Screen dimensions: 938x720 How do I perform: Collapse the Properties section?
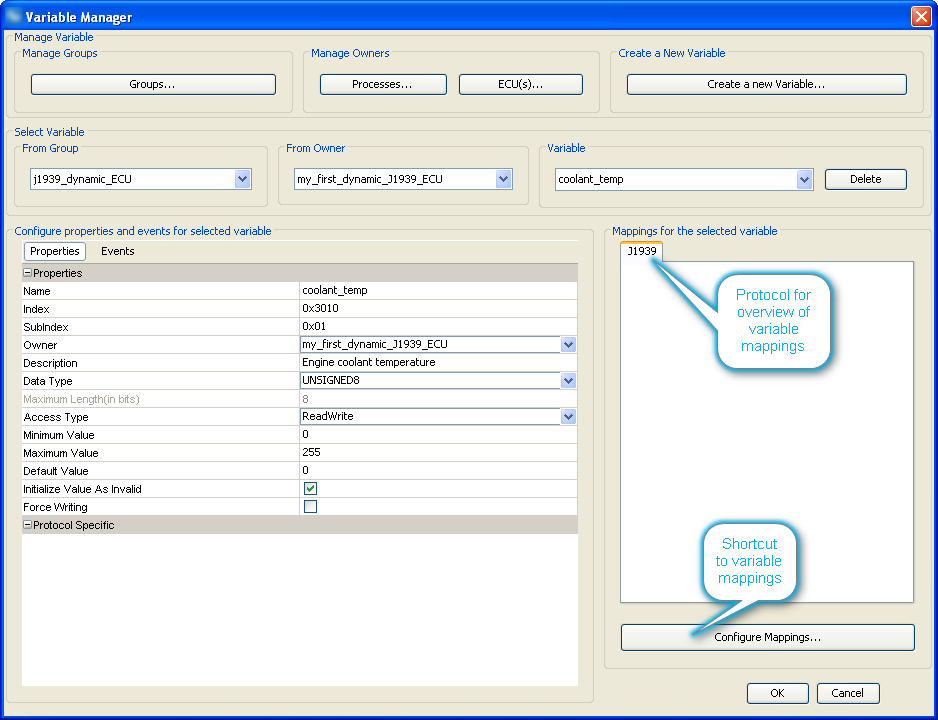point(28,273)
